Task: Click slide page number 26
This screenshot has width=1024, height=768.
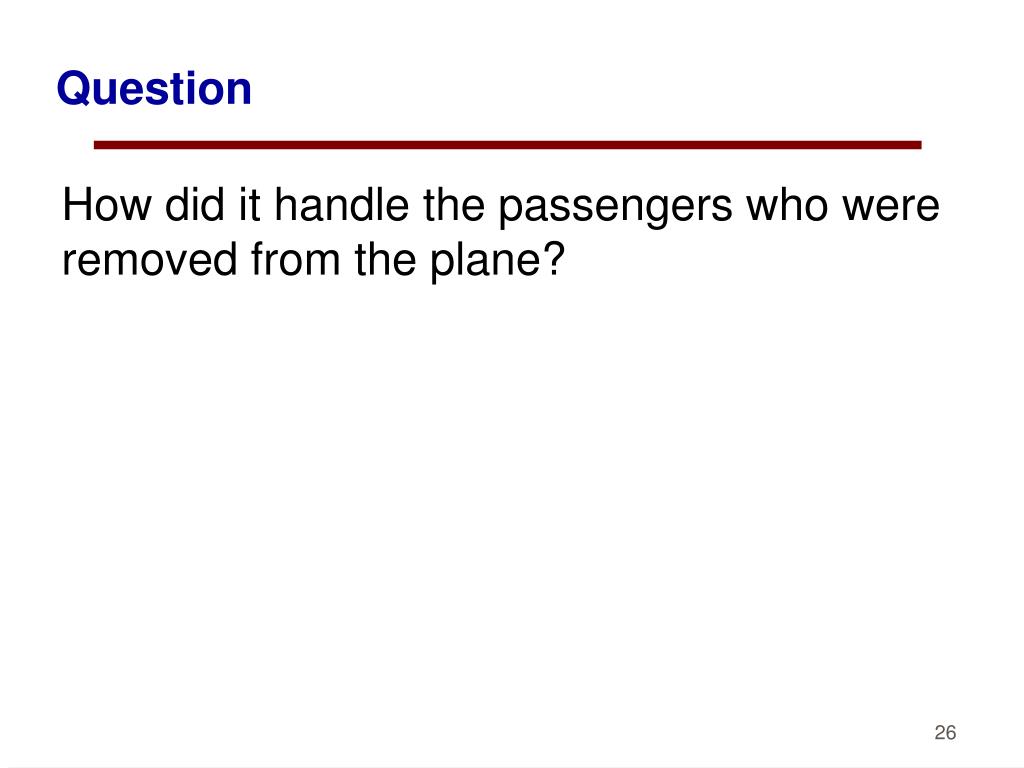Action: tap(945, 733)
